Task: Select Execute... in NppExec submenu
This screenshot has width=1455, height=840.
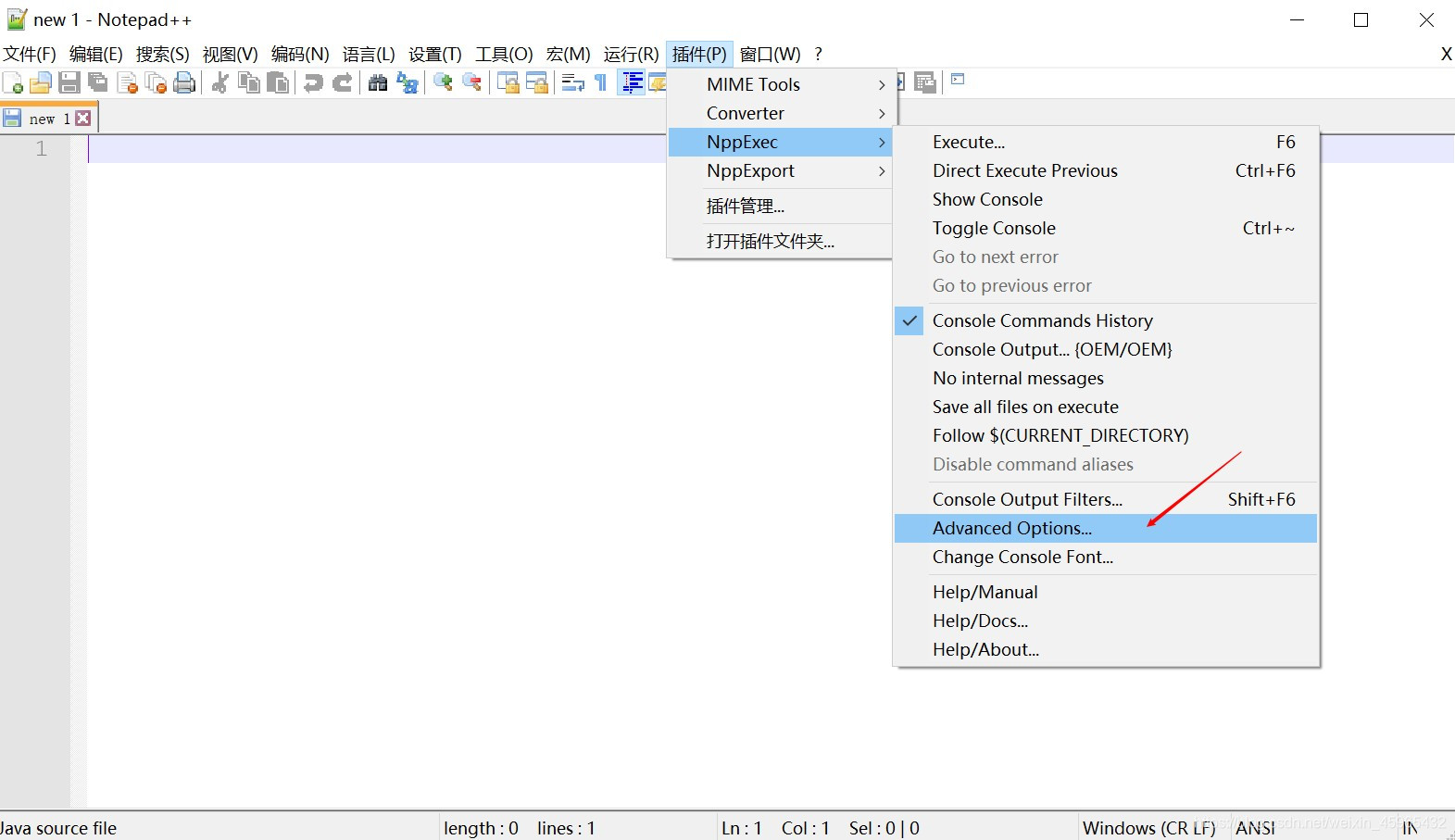Action: click(x=1106, y=142)
